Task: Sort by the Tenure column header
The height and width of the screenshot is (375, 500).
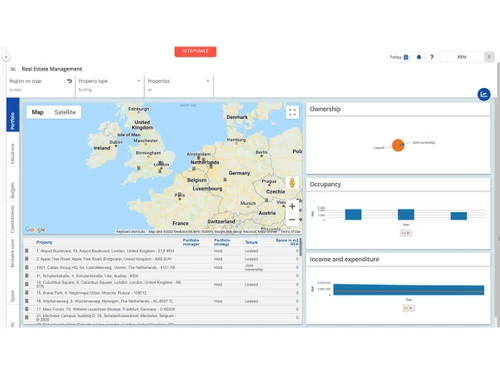Action: (x=251, y=242)
